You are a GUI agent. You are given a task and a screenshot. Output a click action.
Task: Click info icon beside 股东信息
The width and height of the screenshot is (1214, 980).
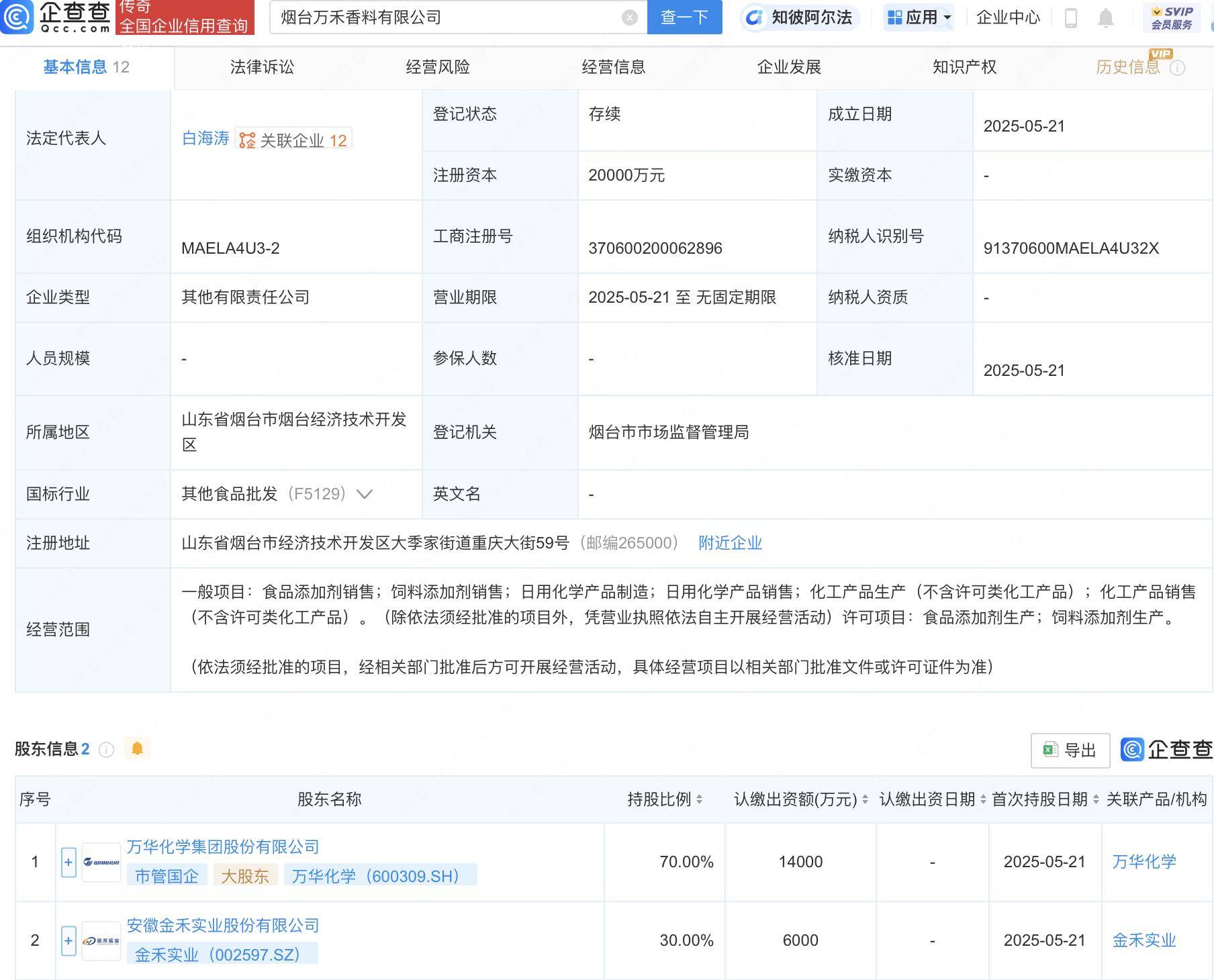[106, 749]
